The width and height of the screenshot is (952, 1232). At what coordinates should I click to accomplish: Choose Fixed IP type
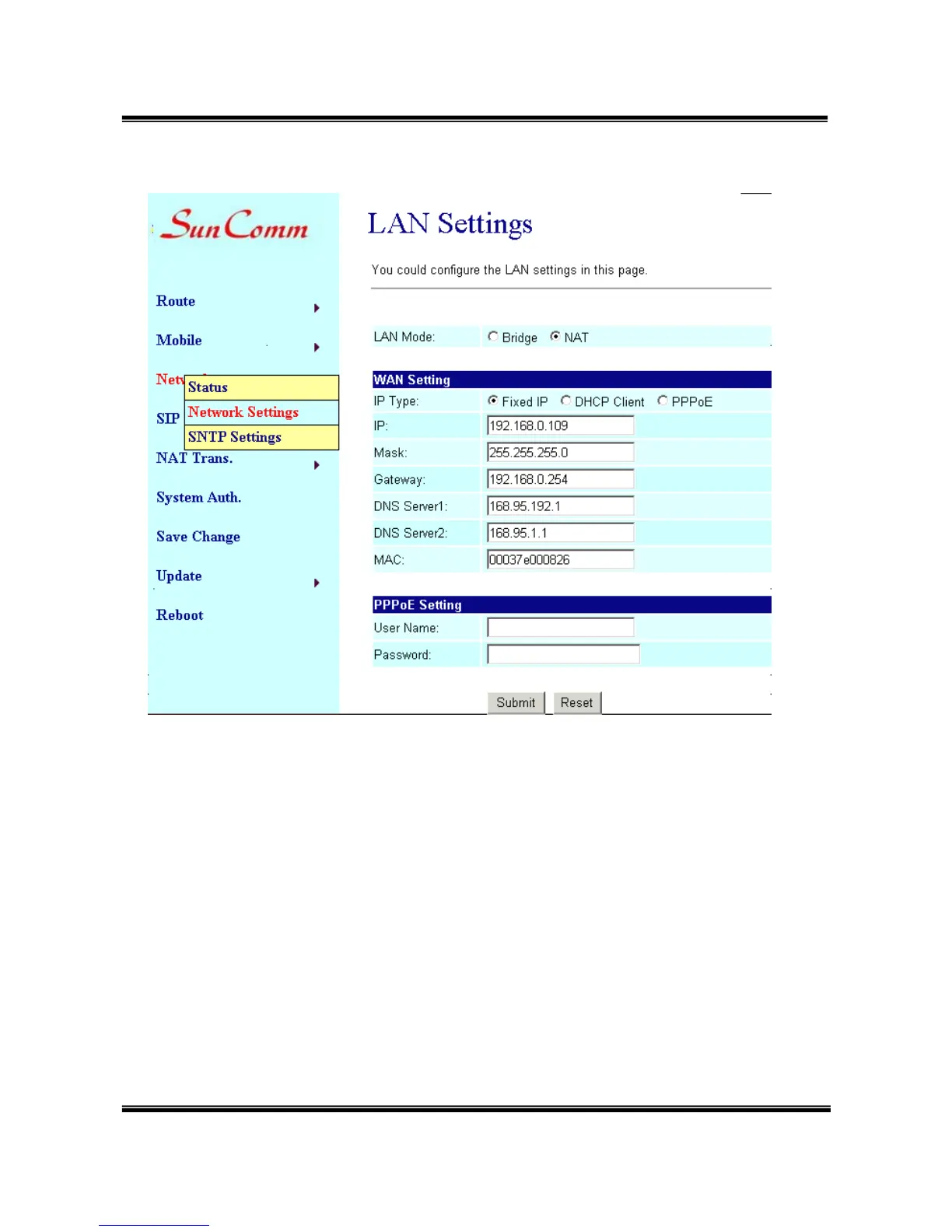tap(493, 401)
